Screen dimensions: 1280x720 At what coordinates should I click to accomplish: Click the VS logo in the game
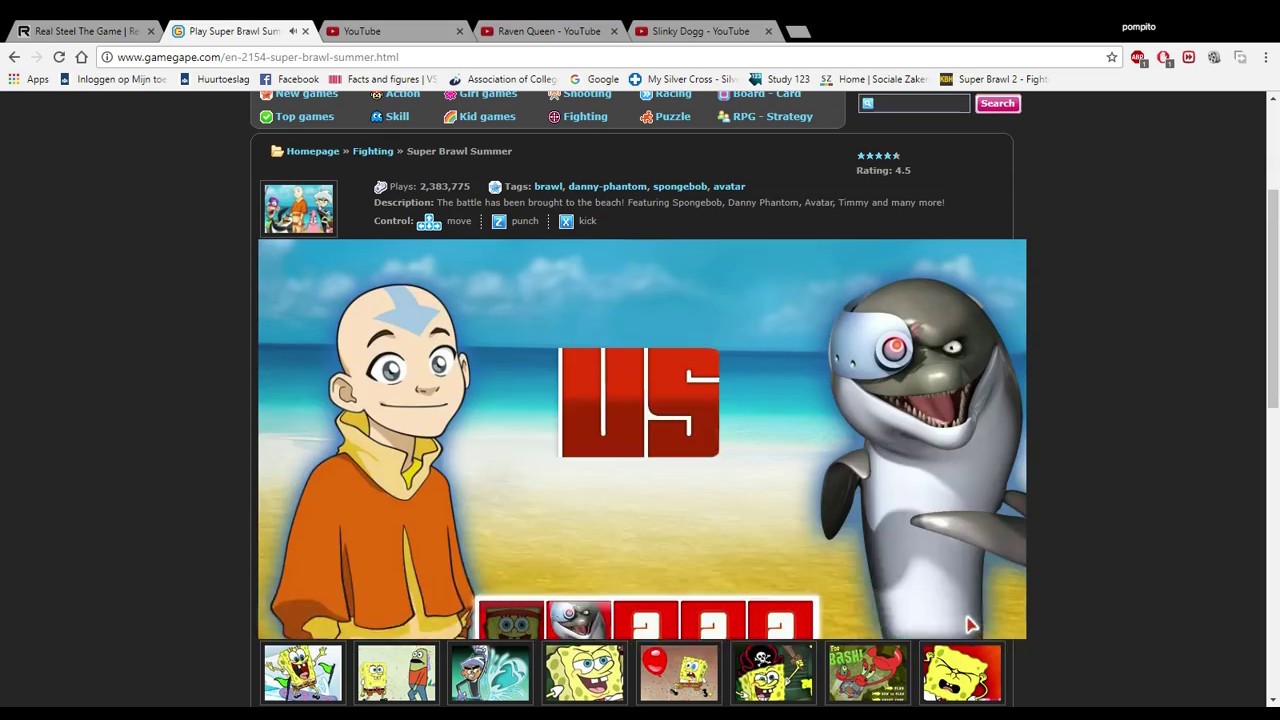click(x=640, y=402)
